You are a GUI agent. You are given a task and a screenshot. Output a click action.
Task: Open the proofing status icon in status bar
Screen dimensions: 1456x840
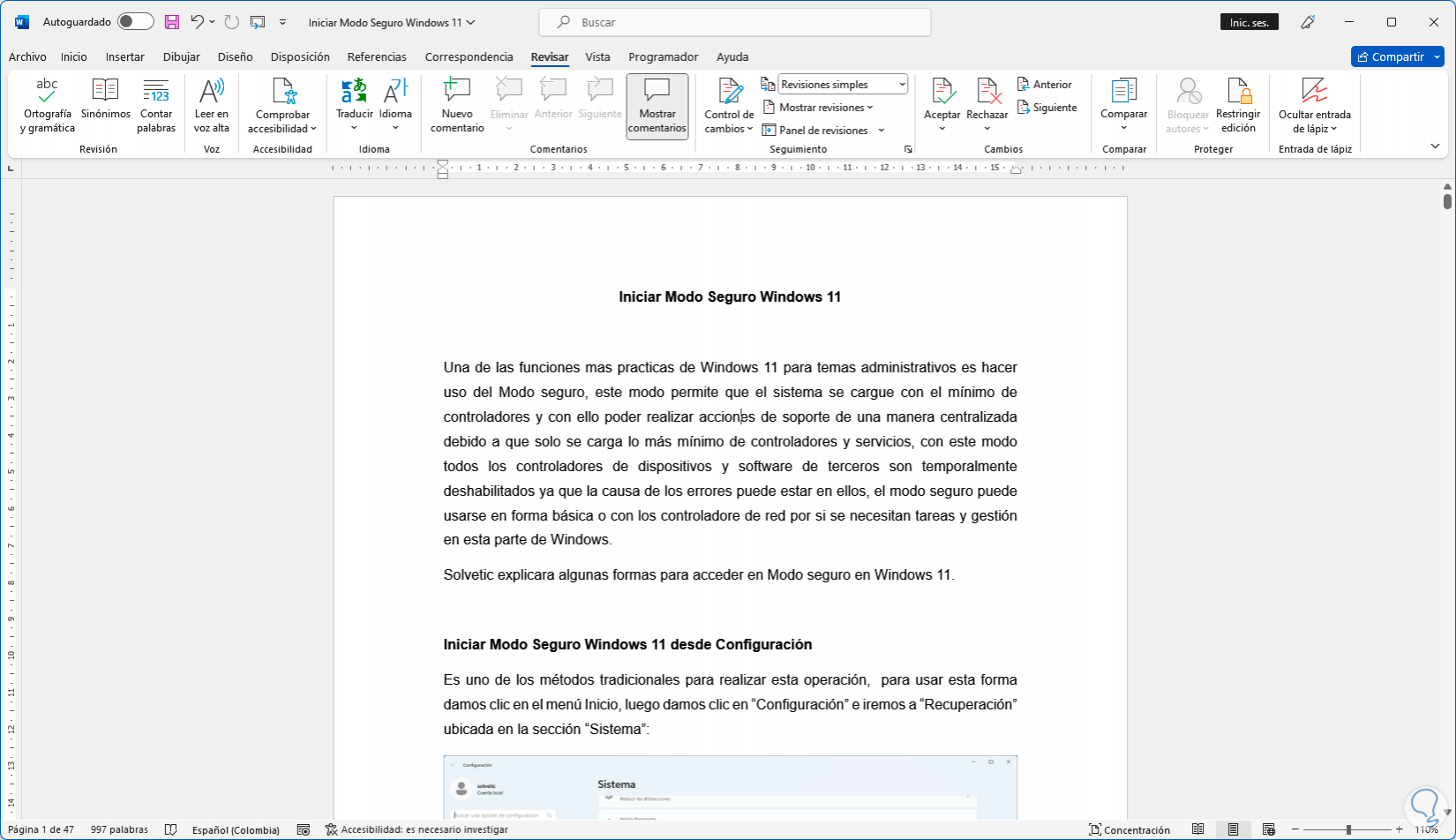(x=171, y=829)
